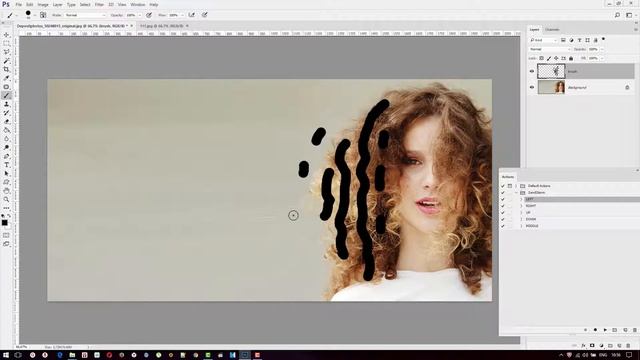The width and height of the screenshot is (640, 360).
Task: Expand the DOWN action
Action: pos(521,219)
